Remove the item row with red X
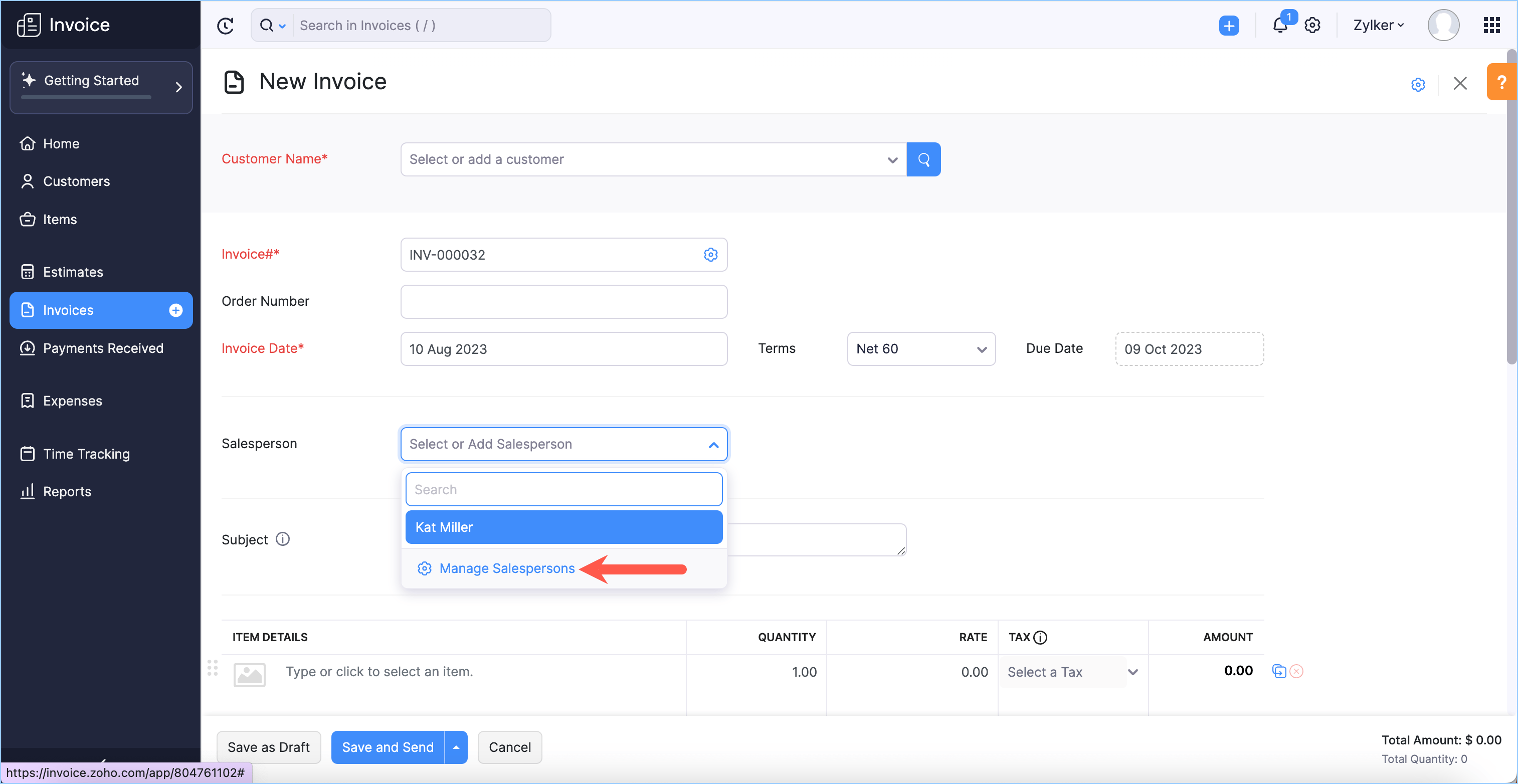1518x784 pixels. click(x=1296, y=672)
